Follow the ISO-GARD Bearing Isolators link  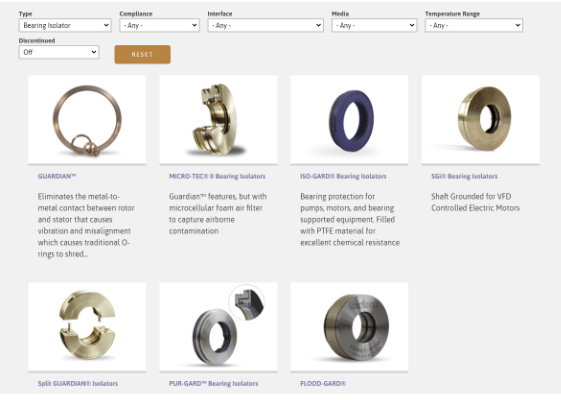[x=343, y=176]
